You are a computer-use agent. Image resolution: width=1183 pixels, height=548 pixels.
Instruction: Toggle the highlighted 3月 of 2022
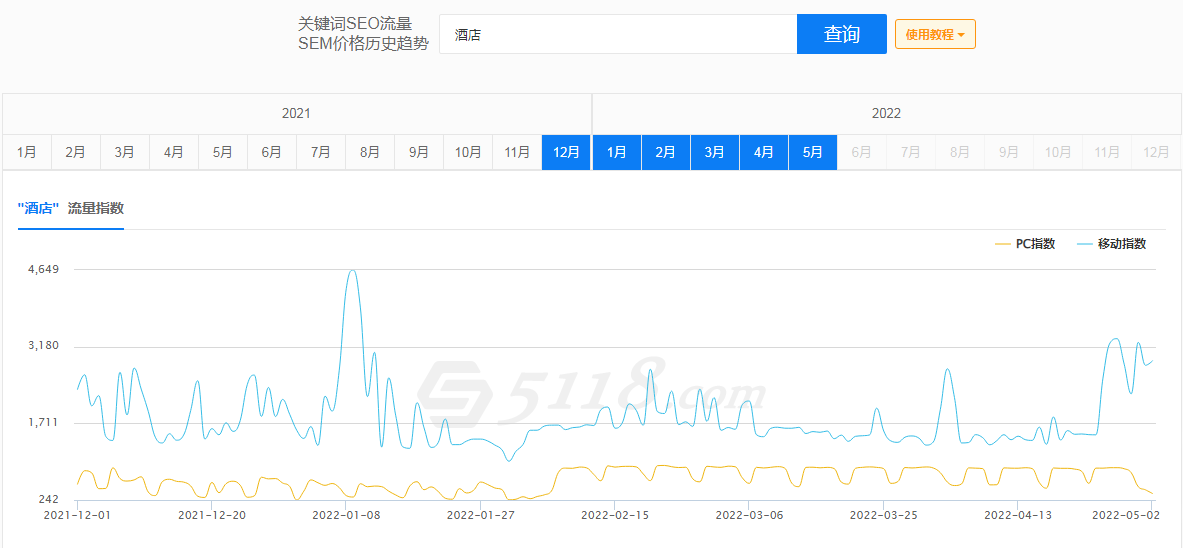click(715, 152)
